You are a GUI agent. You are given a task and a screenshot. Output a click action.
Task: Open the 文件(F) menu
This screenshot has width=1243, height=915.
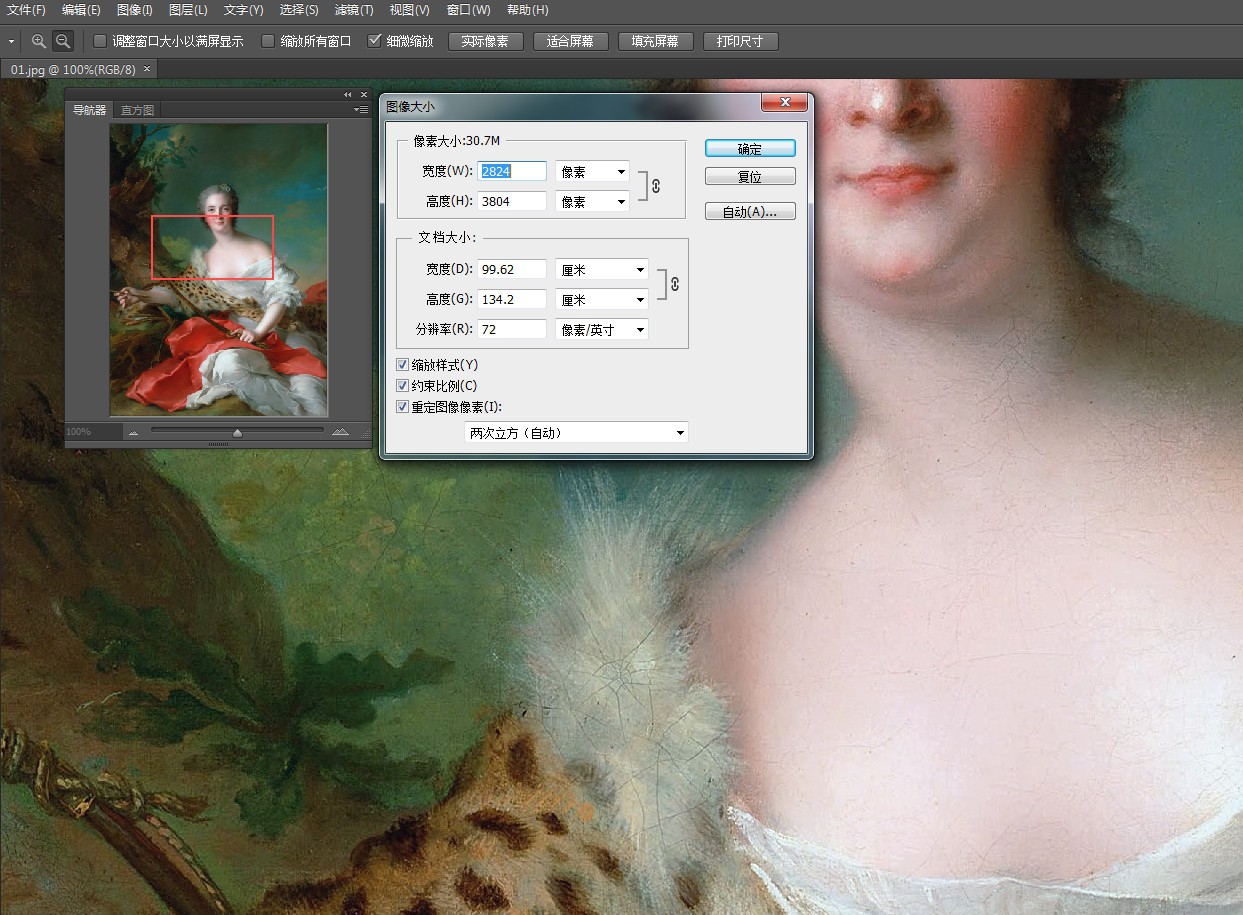27,10
